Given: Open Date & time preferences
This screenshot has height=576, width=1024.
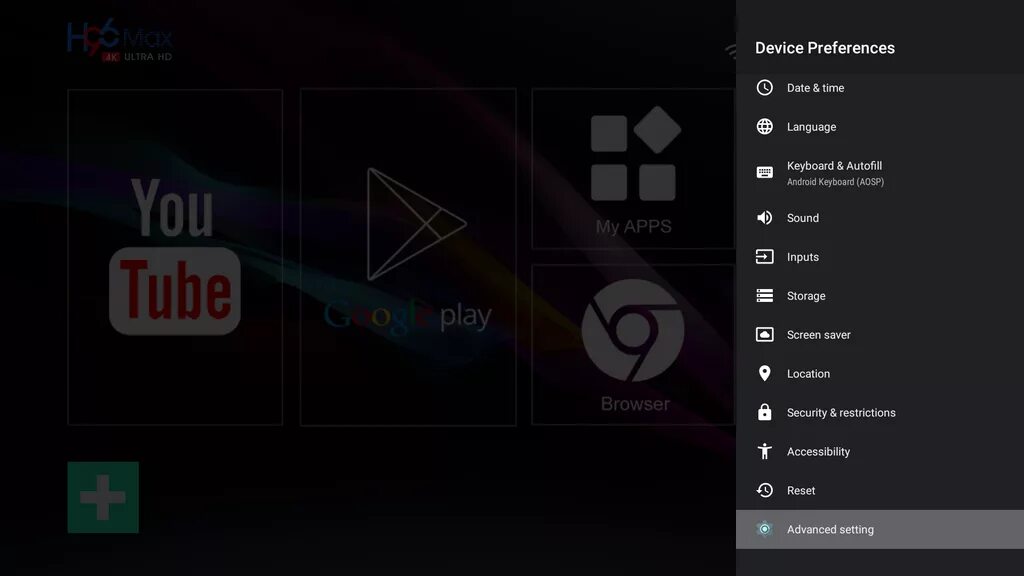Looking at the screenshot, I should (880, 88).
